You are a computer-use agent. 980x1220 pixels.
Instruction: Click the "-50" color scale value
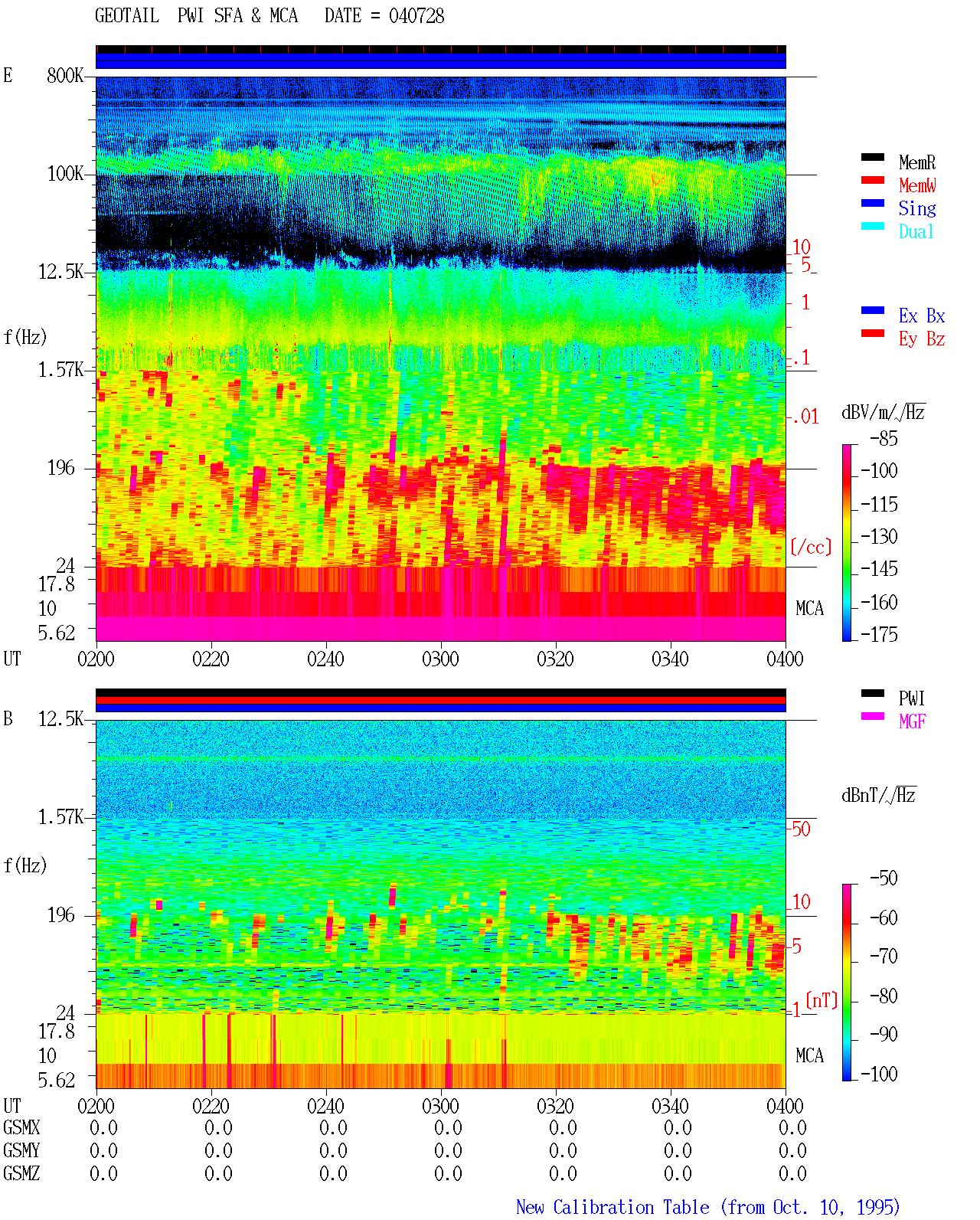coord(884,878)
